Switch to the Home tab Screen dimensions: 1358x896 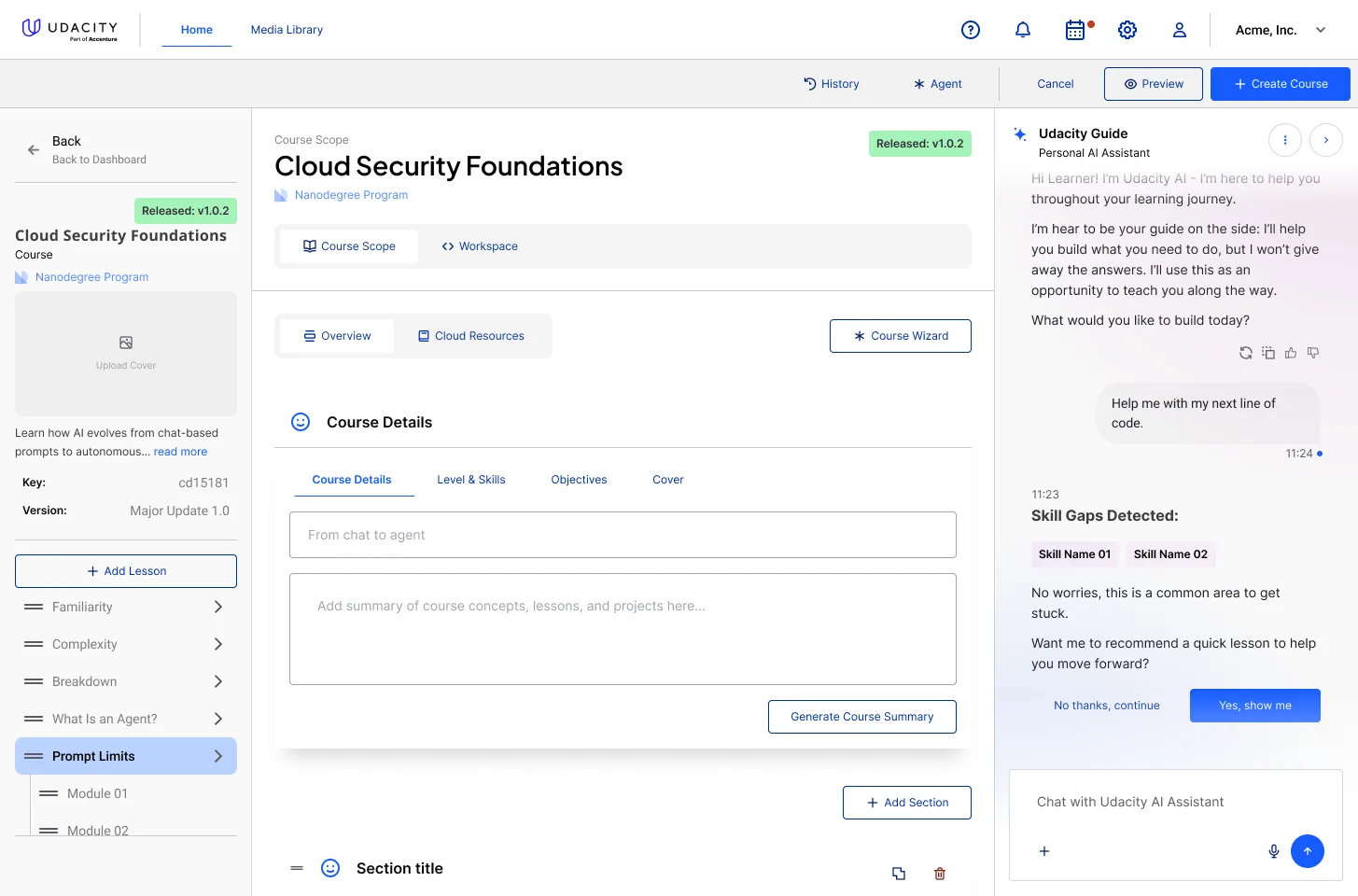click(x=197, y=30)
